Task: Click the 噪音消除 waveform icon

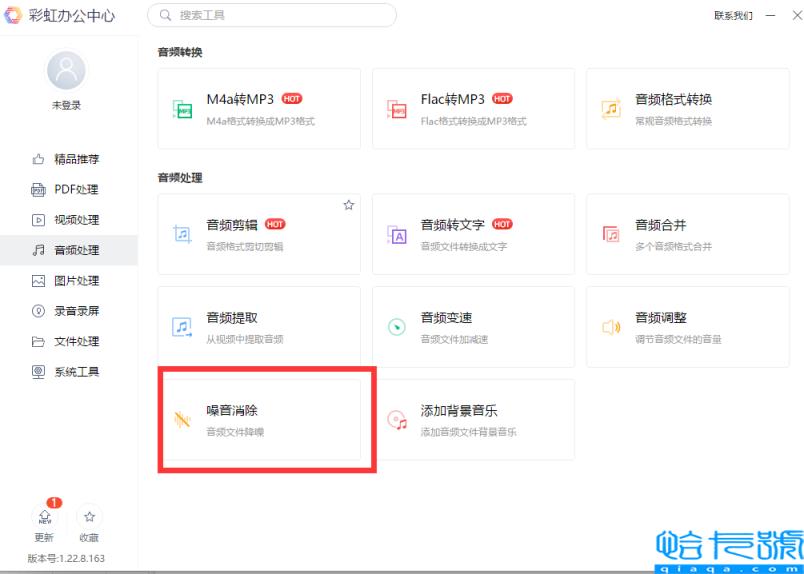Action: point(183,420)
